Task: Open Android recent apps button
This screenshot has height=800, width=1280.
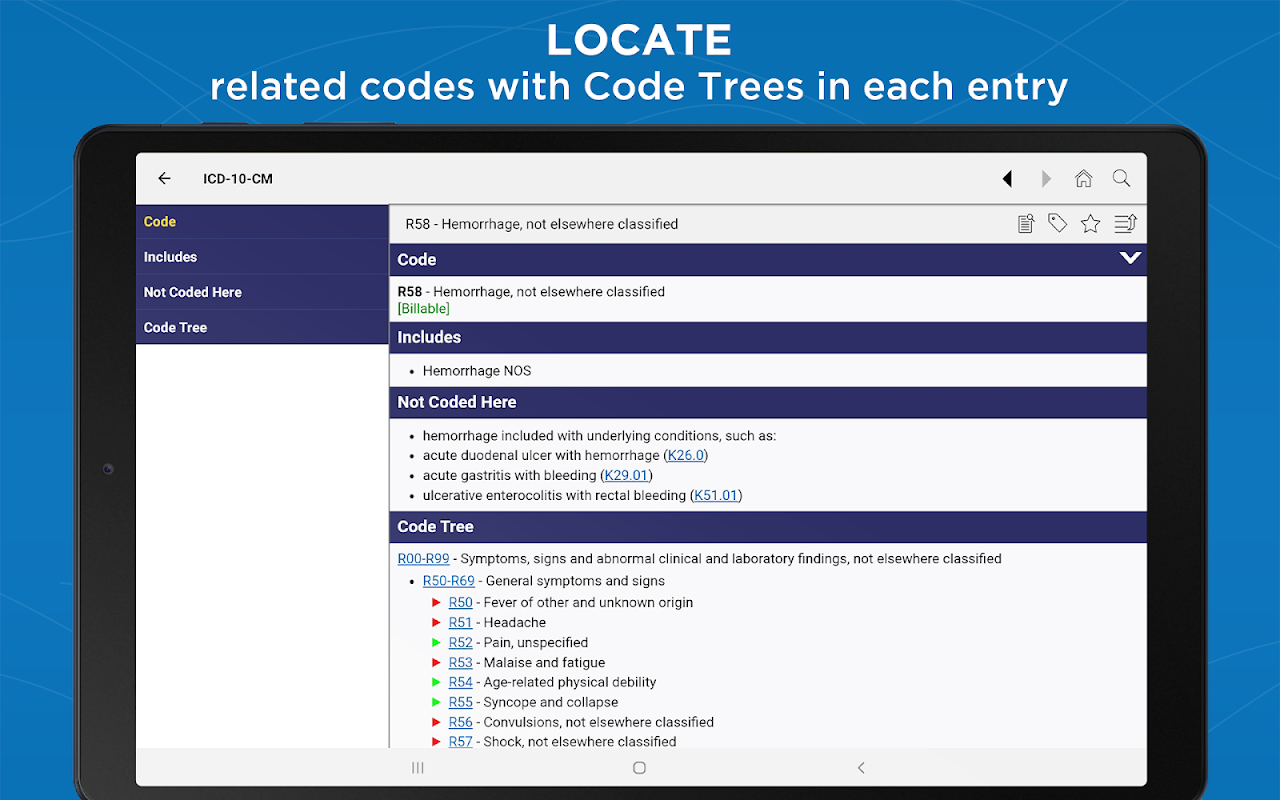Action: click(418, 768)
